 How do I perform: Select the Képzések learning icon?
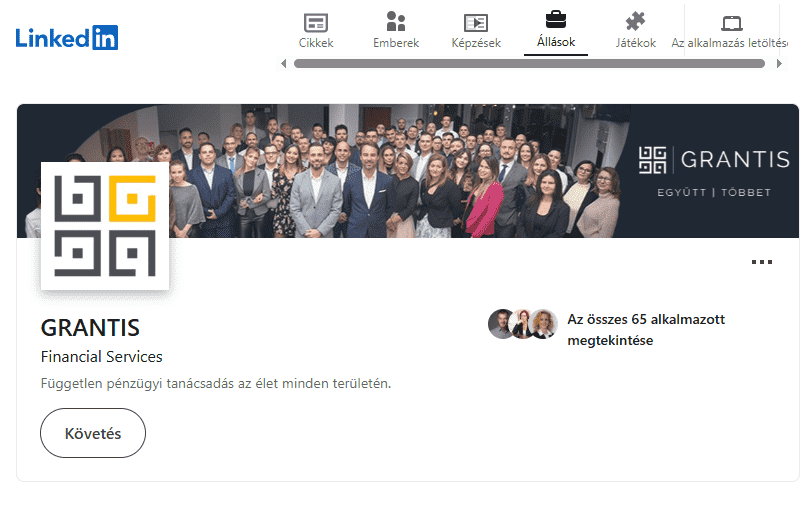[x=475, y=22]
